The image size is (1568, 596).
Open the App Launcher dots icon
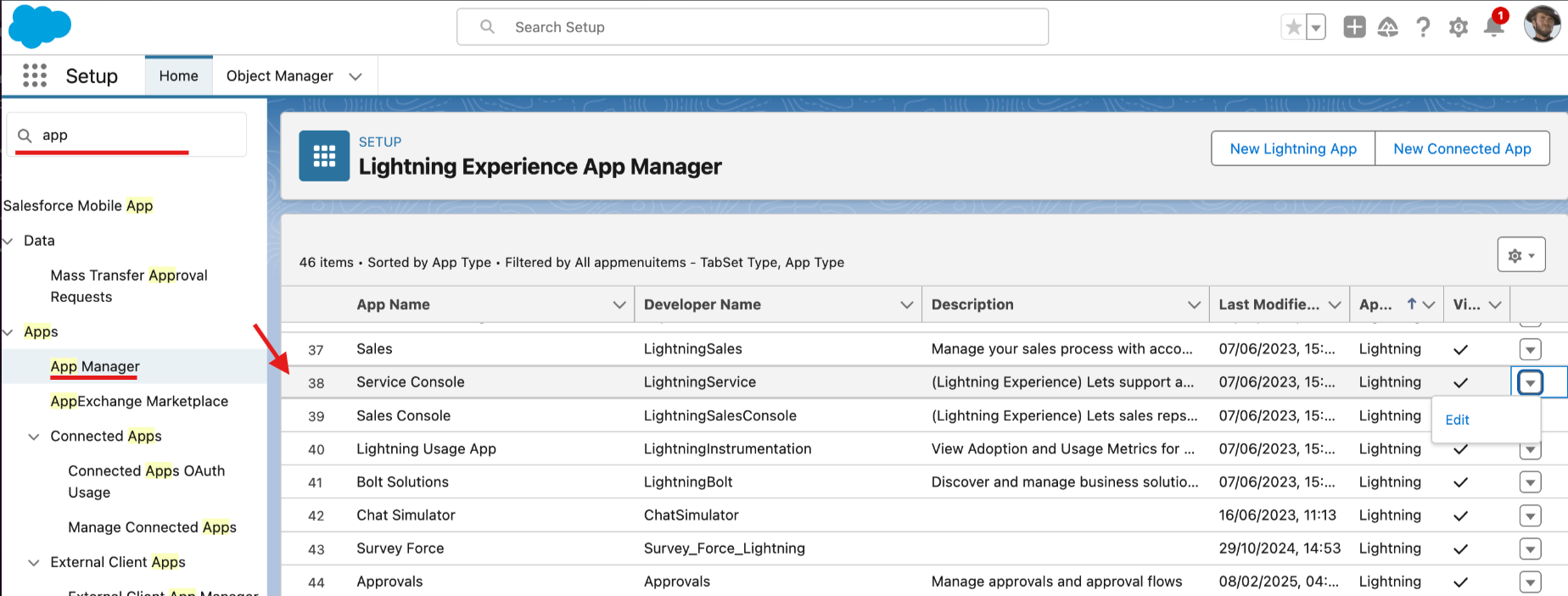click(x=35, y=75)
